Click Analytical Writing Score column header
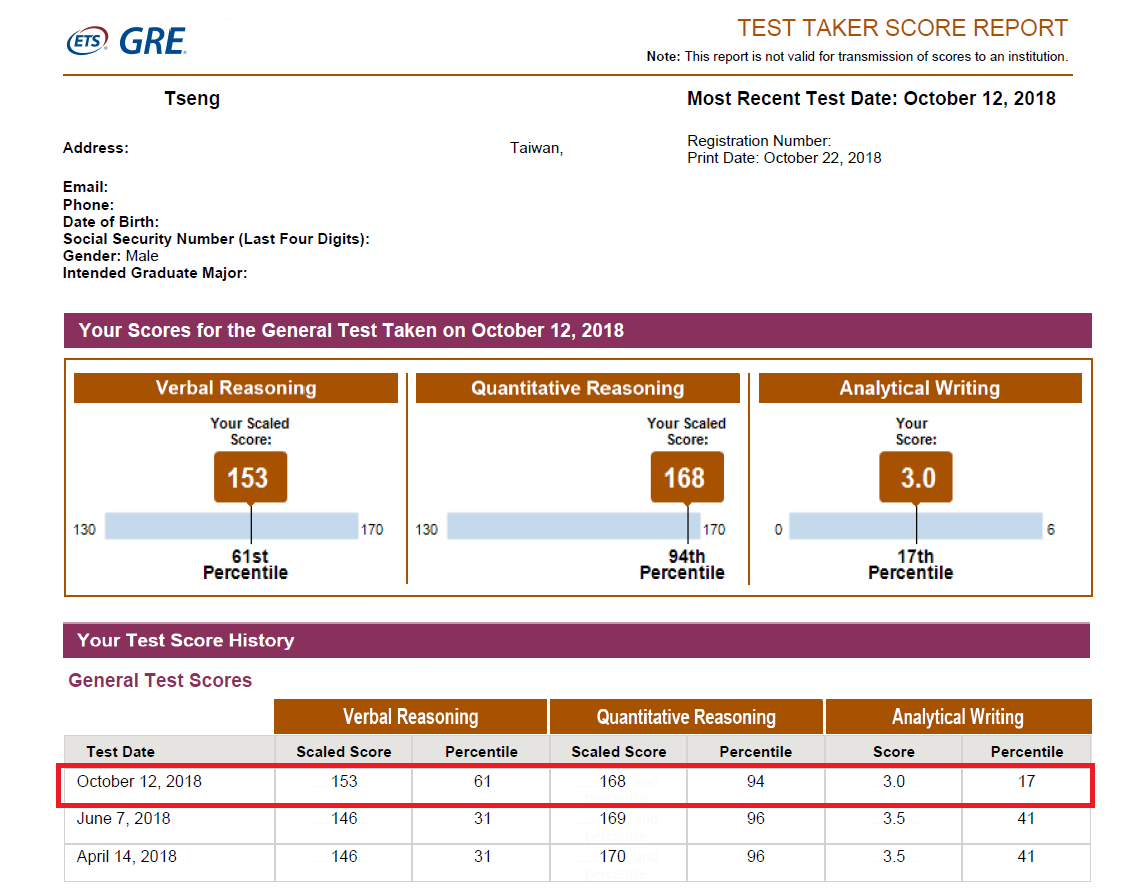The width and height of the screenshot is (1148, 894). 893,752
